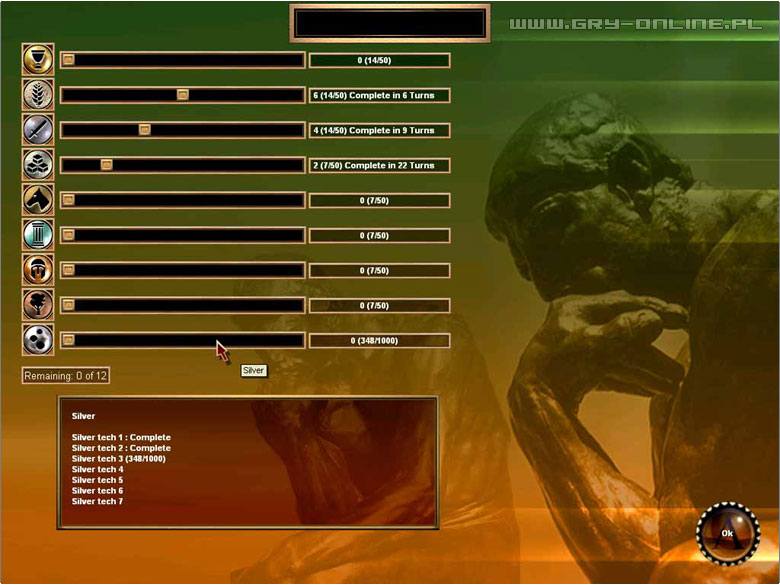780x585 pixels.
Task: Select the chalice research icon
Action: pos(38,60)
